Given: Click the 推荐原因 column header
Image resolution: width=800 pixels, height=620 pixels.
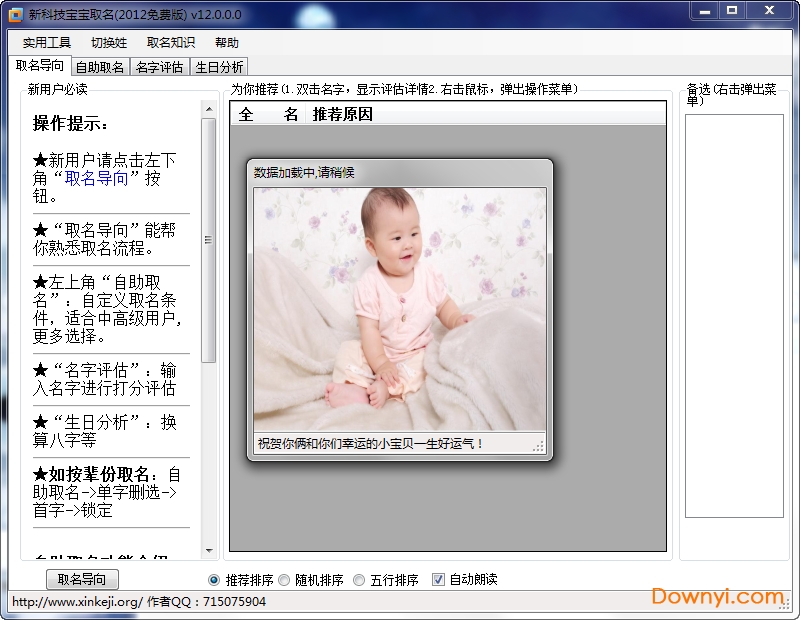Looking at the screenshot, I should [342, 114].
